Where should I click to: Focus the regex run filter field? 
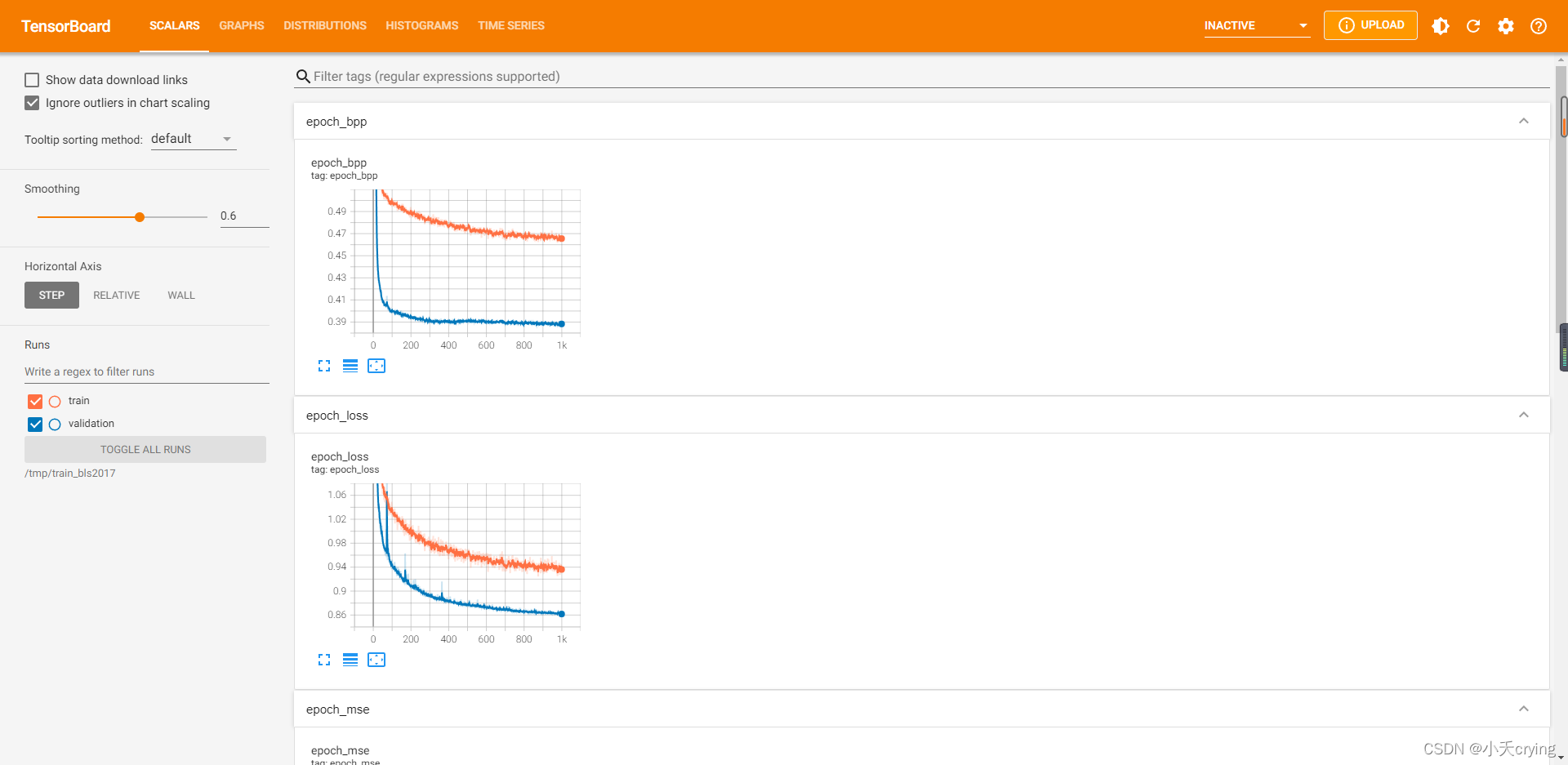147,371
